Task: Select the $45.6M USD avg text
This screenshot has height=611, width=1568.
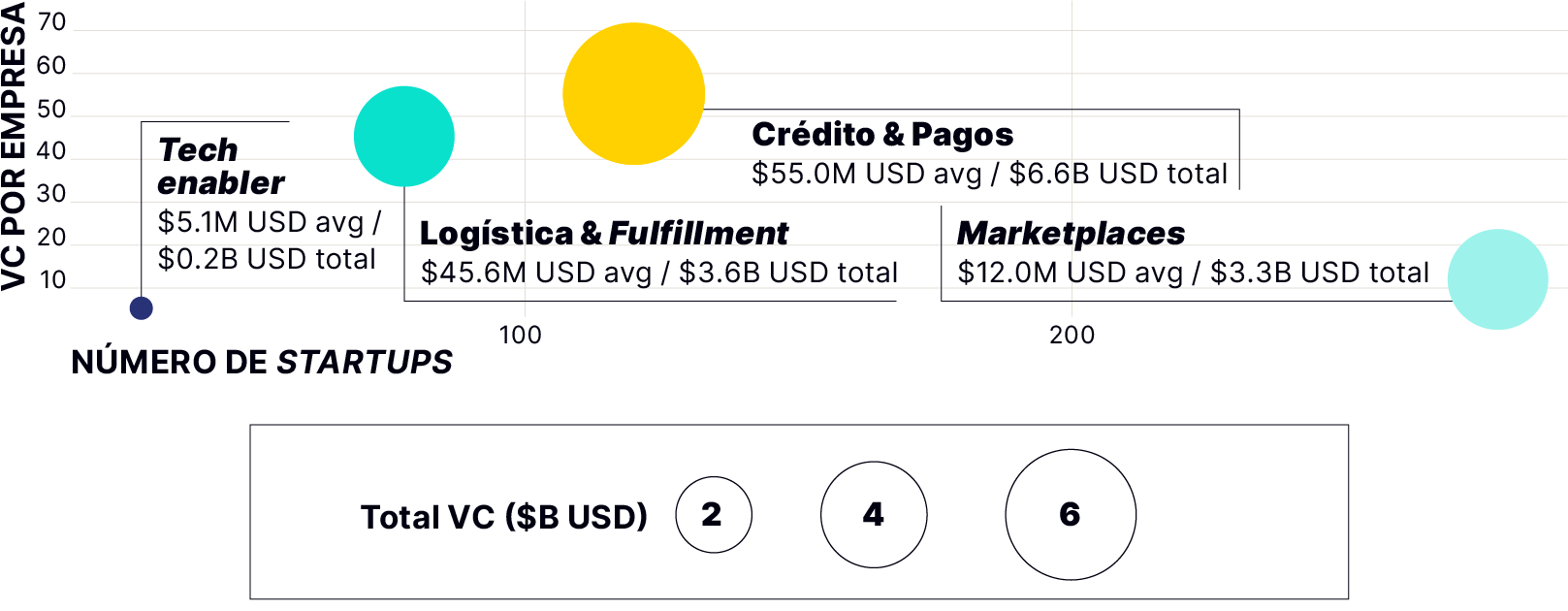Action: pos(535,273)
